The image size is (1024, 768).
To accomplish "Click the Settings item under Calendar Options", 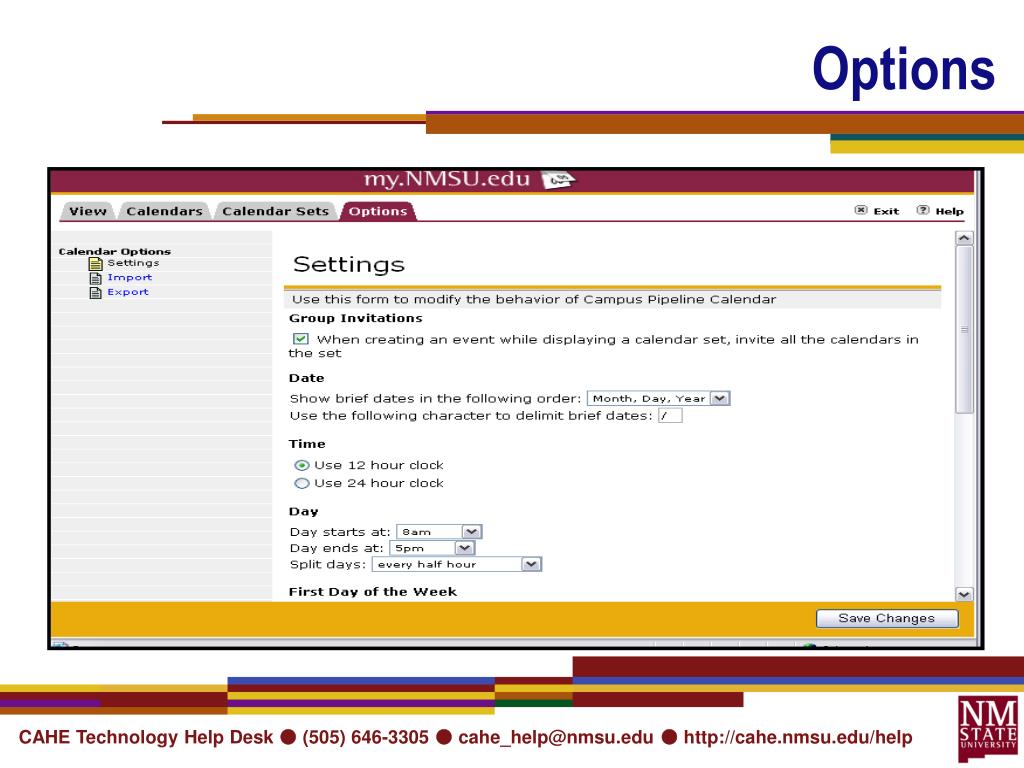I will (x=133, y=263).
